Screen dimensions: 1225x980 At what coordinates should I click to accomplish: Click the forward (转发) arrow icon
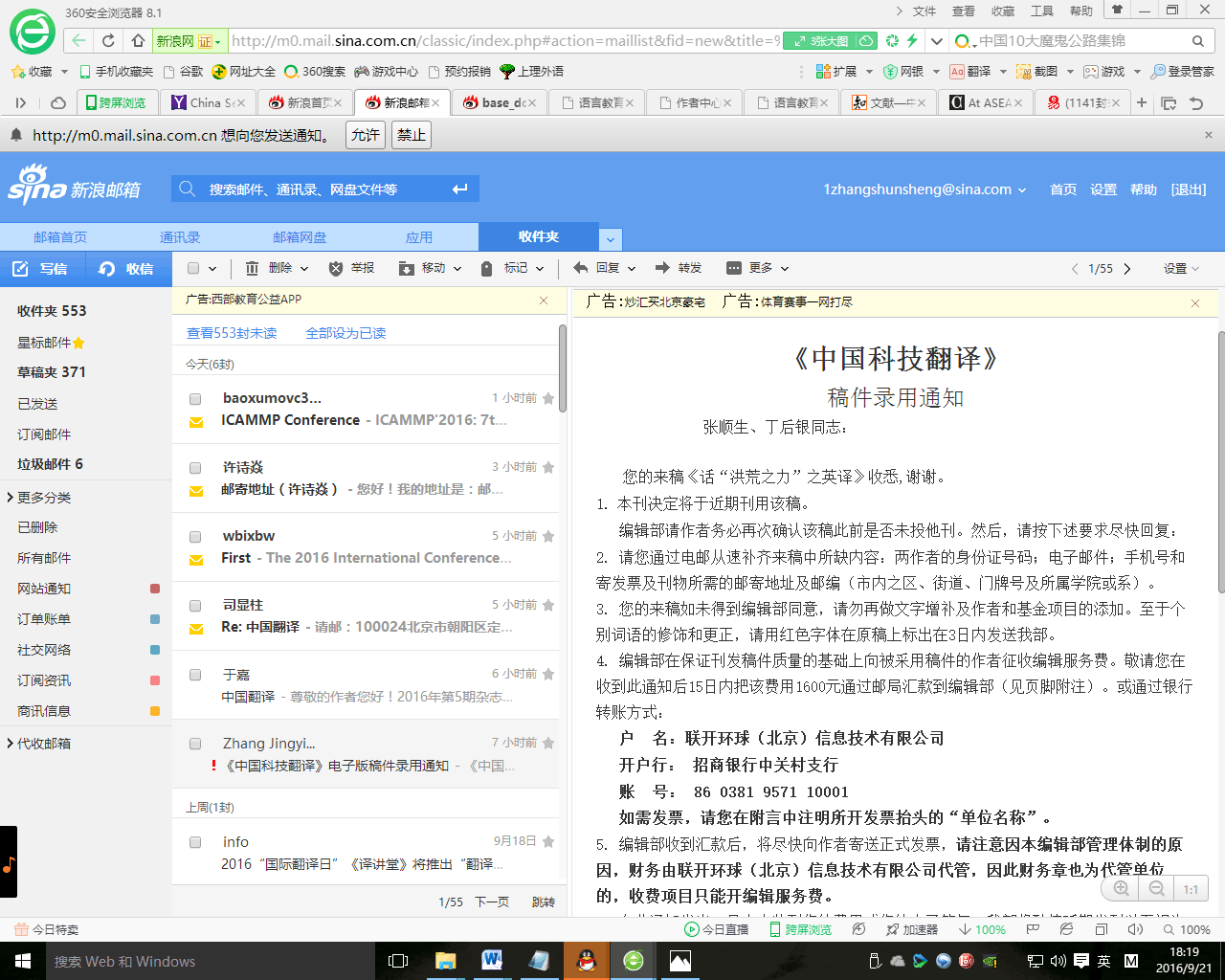tap(662, 268)
